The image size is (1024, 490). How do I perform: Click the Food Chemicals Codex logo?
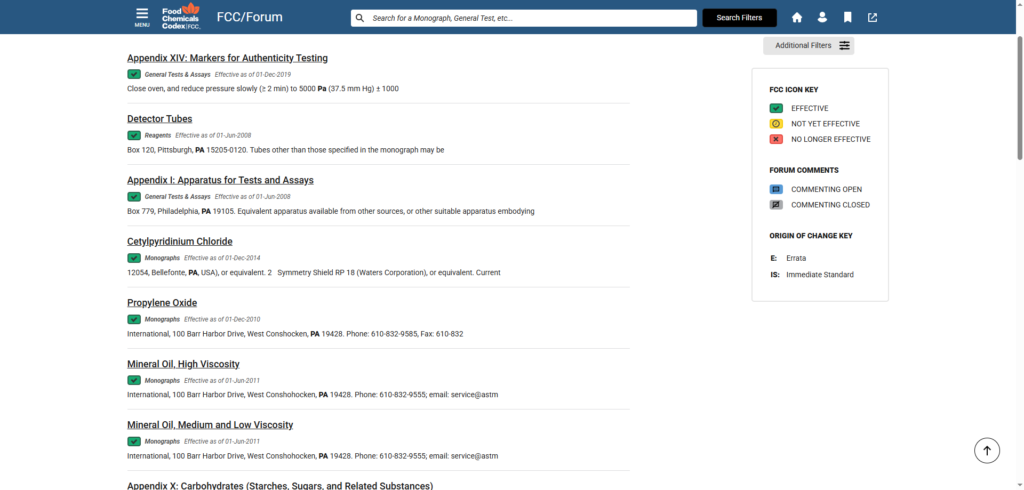click(181, 17)
